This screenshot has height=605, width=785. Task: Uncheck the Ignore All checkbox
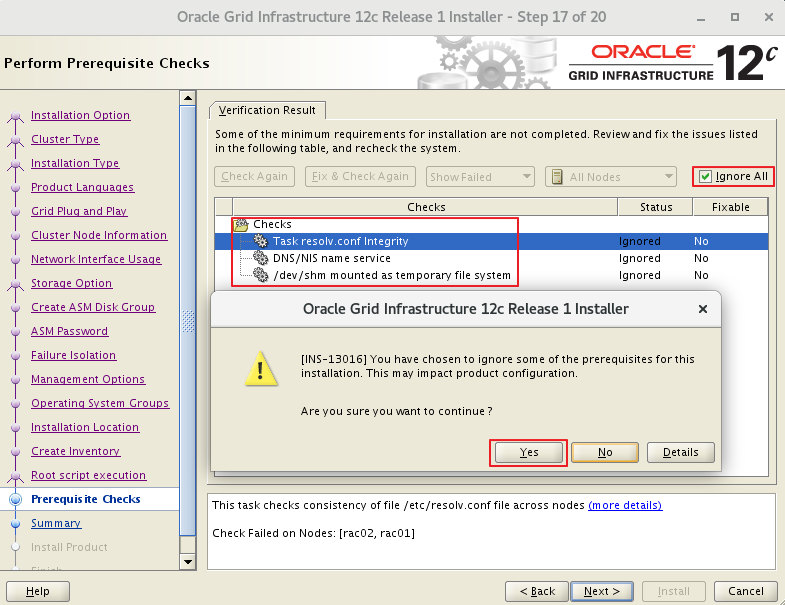[x=706, y=177]
